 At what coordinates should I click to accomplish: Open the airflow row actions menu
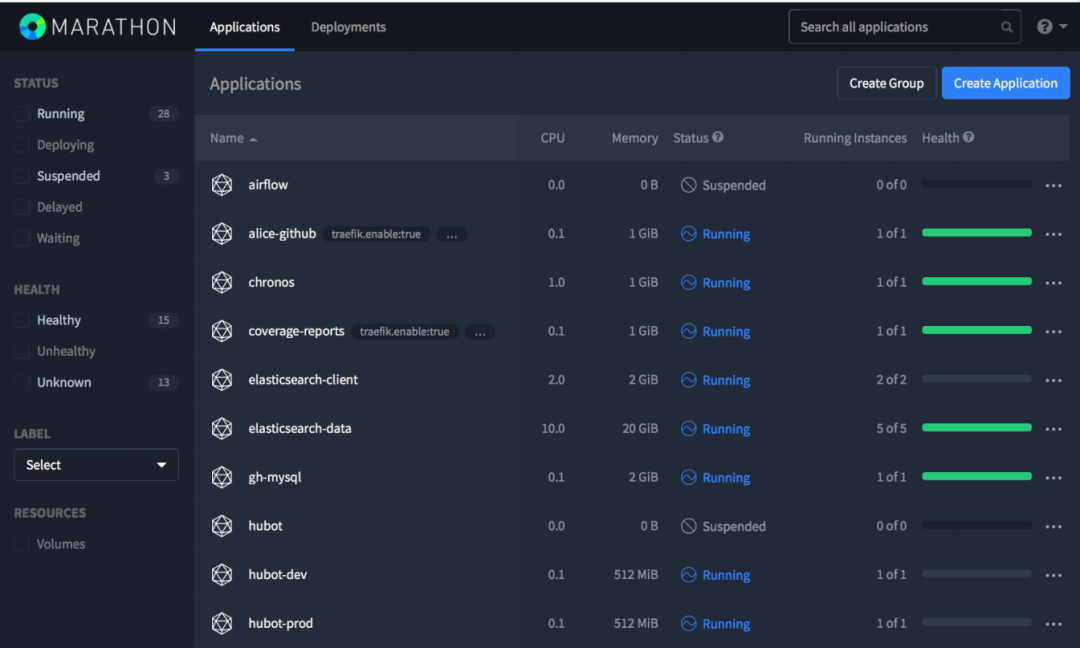(1053, 185)
